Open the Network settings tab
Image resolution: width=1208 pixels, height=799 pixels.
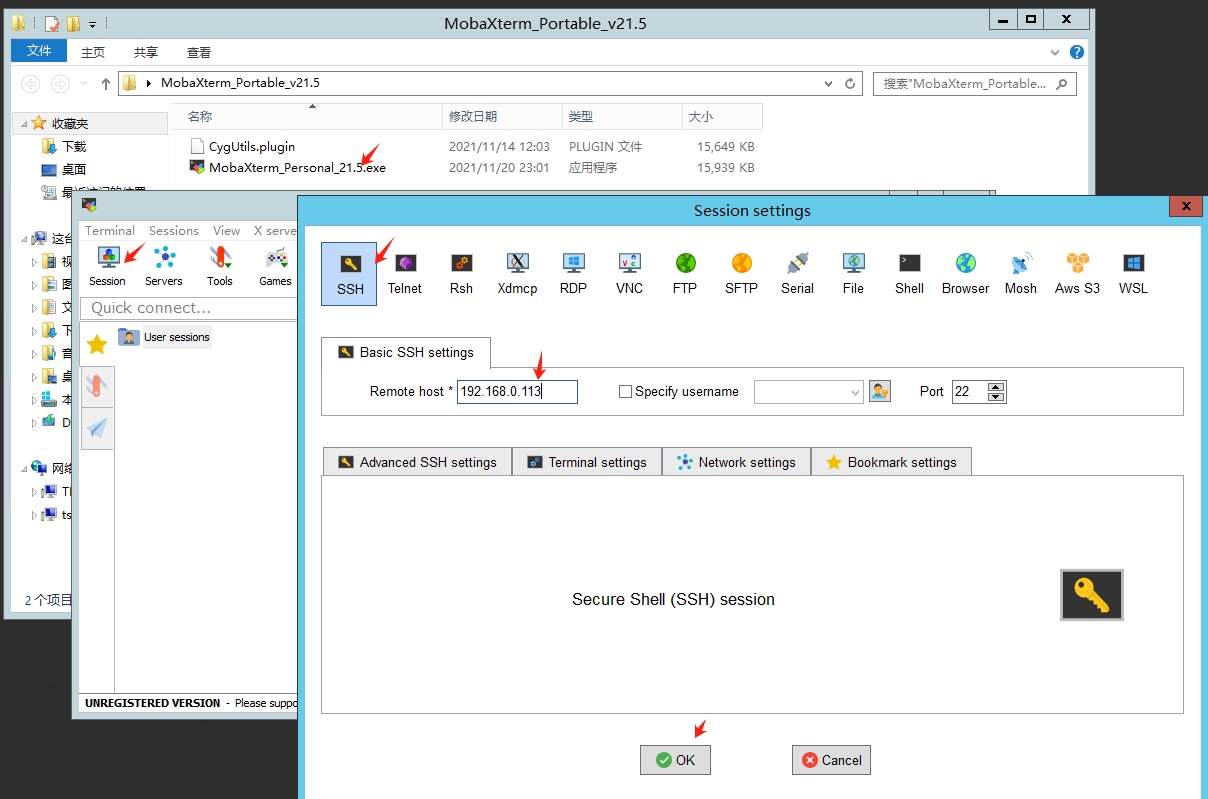coord(736,462)
